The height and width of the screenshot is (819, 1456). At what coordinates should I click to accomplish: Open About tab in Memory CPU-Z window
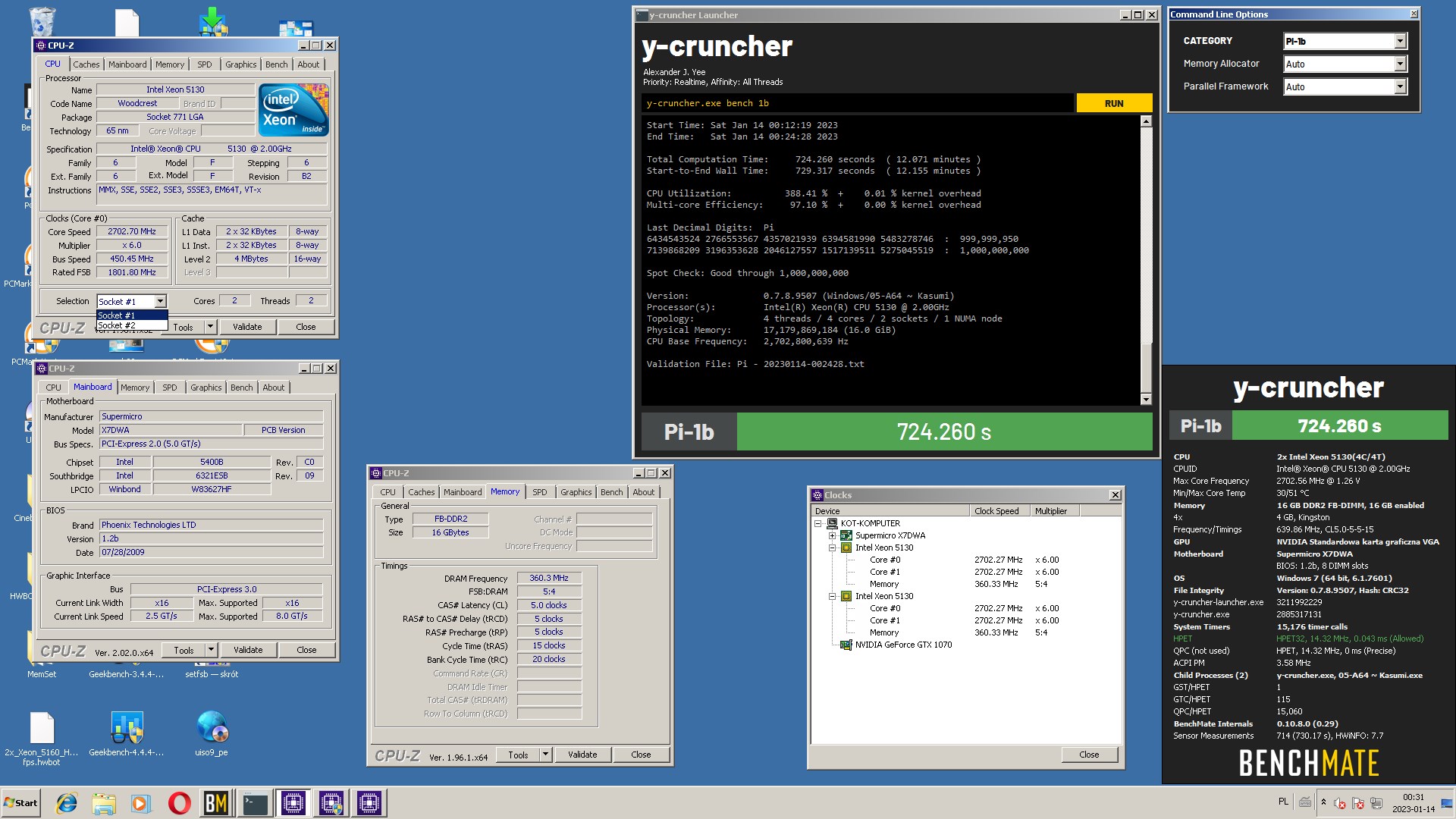[643, 492]
